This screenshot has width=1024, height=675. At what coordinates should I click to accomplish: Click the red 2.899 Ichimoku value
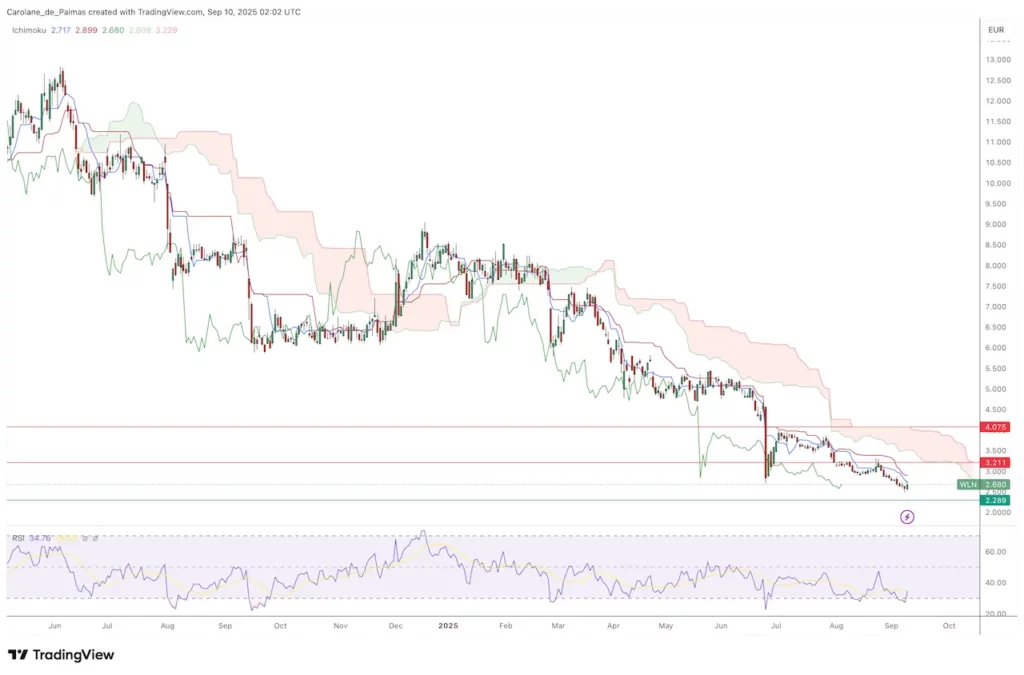90,30
